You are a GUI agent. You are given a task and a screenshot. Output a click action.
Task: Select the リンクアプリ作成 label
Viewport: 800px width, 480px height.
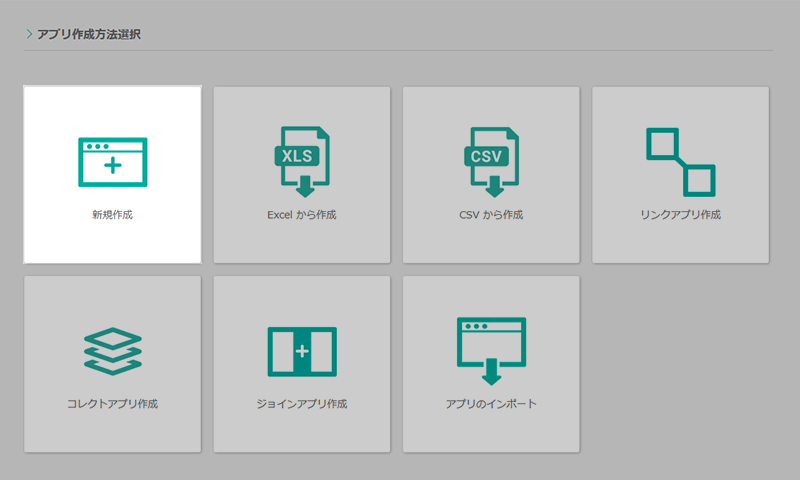click(x=680, y=215)
